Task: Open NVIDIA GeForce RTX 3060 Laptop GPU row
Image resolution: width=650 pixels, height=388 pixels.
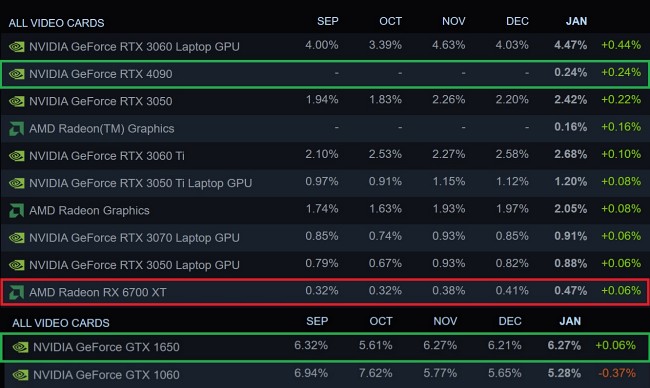Action: pos(325,46)
